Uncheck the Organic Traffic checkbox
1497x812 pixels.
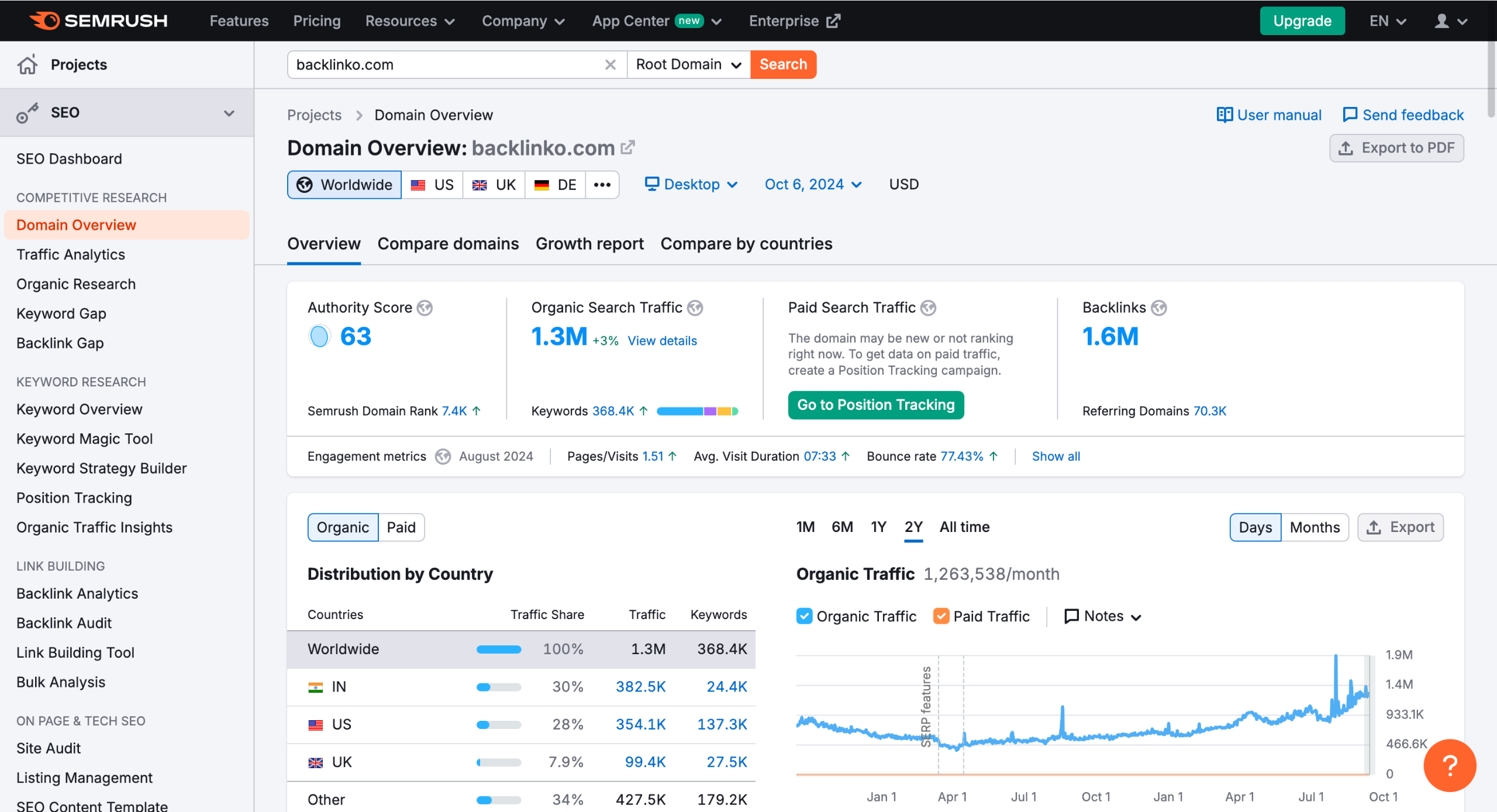pos(804,616)
